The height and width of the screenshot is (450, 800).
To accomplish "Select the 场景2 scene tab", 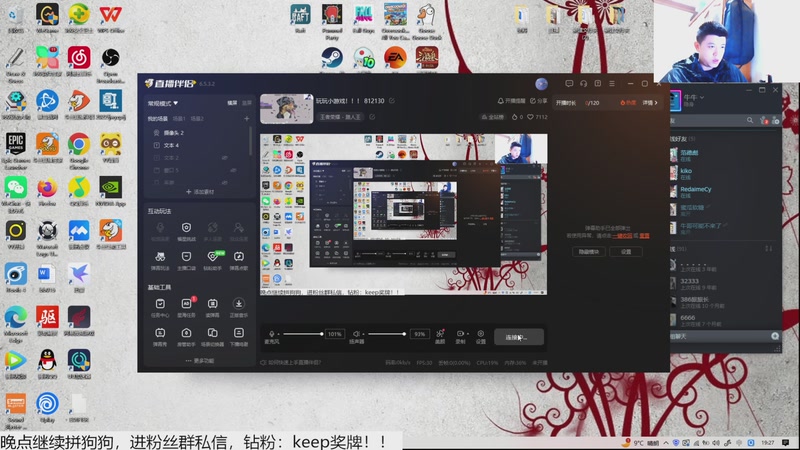I will pos(197,118).
